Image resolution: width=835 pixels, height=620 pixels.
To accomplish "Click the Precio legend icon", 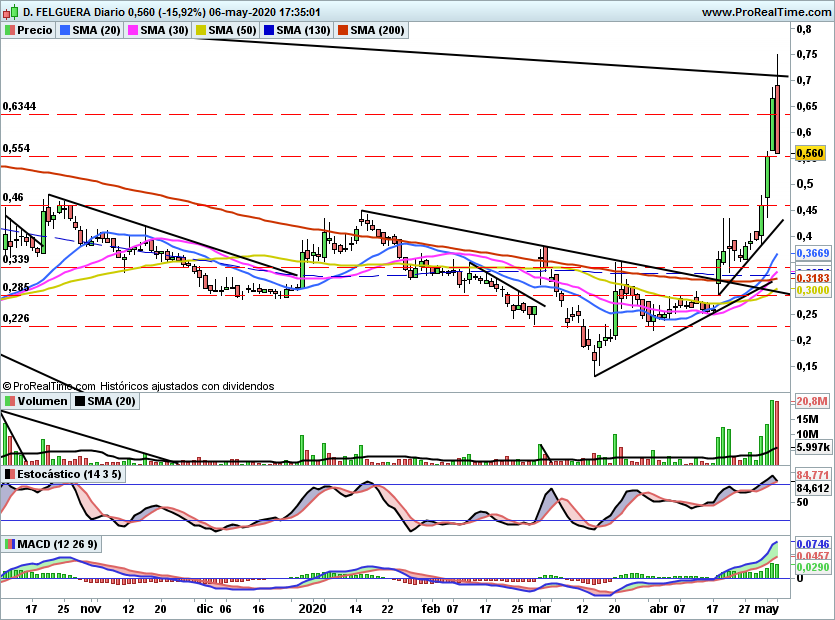I will point(10,30).
